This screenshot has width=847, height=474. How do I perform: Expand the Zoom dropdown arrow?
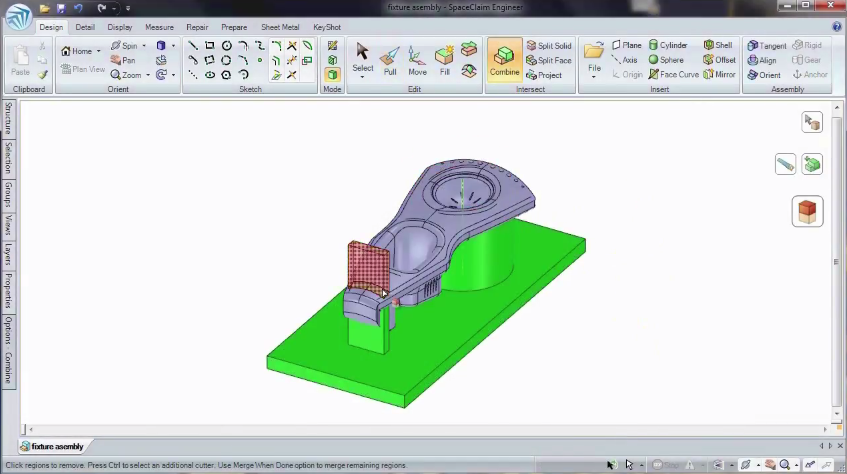pyautogui.click(x=148, y=75)
